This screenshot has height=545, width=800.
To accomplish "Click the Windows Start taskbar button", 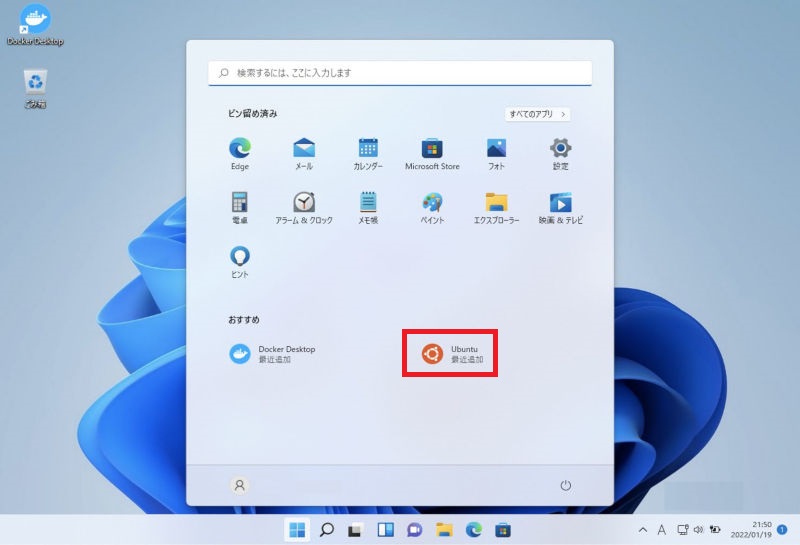I will pos(297,530).
